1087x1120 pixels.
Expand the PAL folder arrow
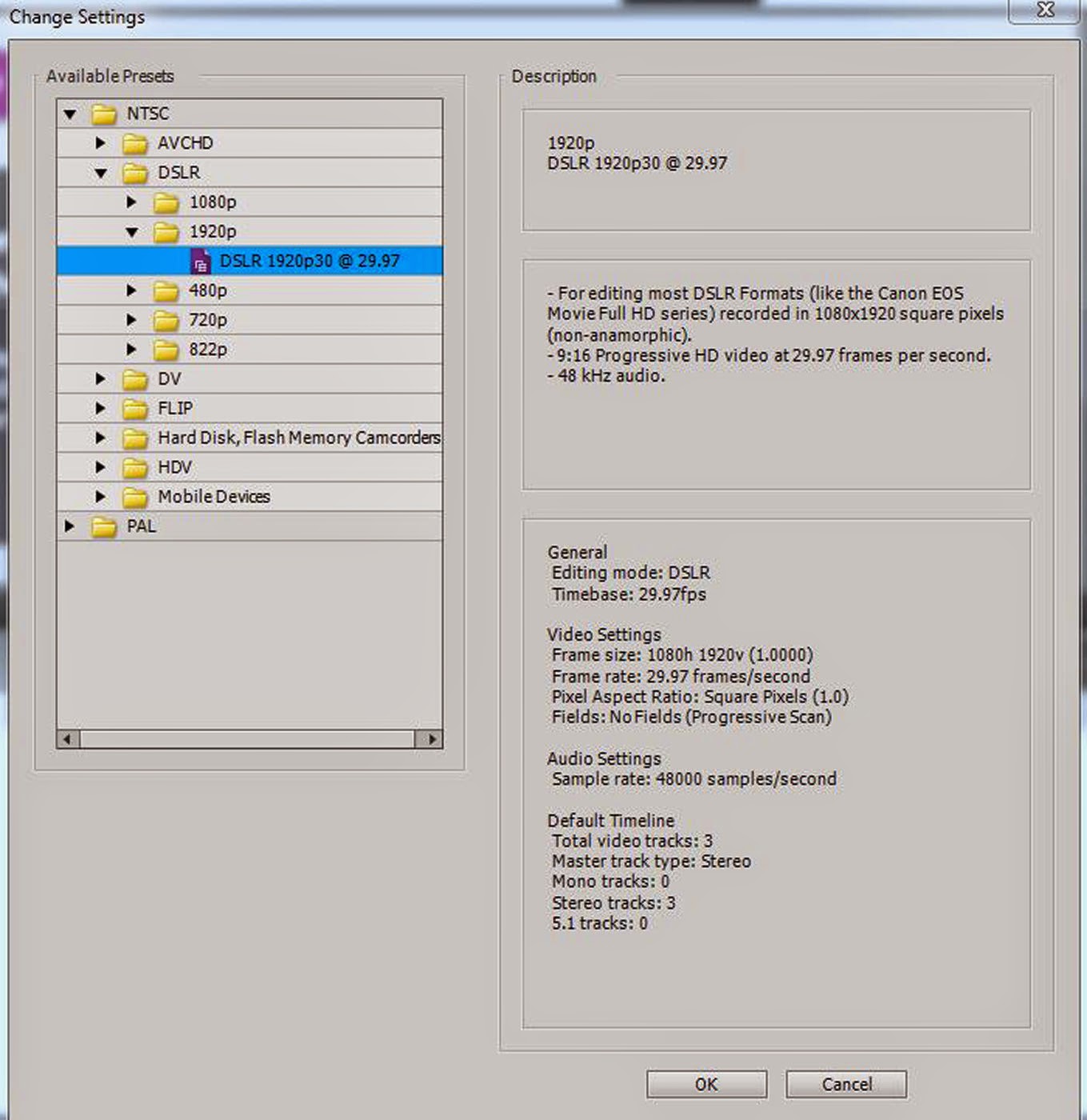70,526
